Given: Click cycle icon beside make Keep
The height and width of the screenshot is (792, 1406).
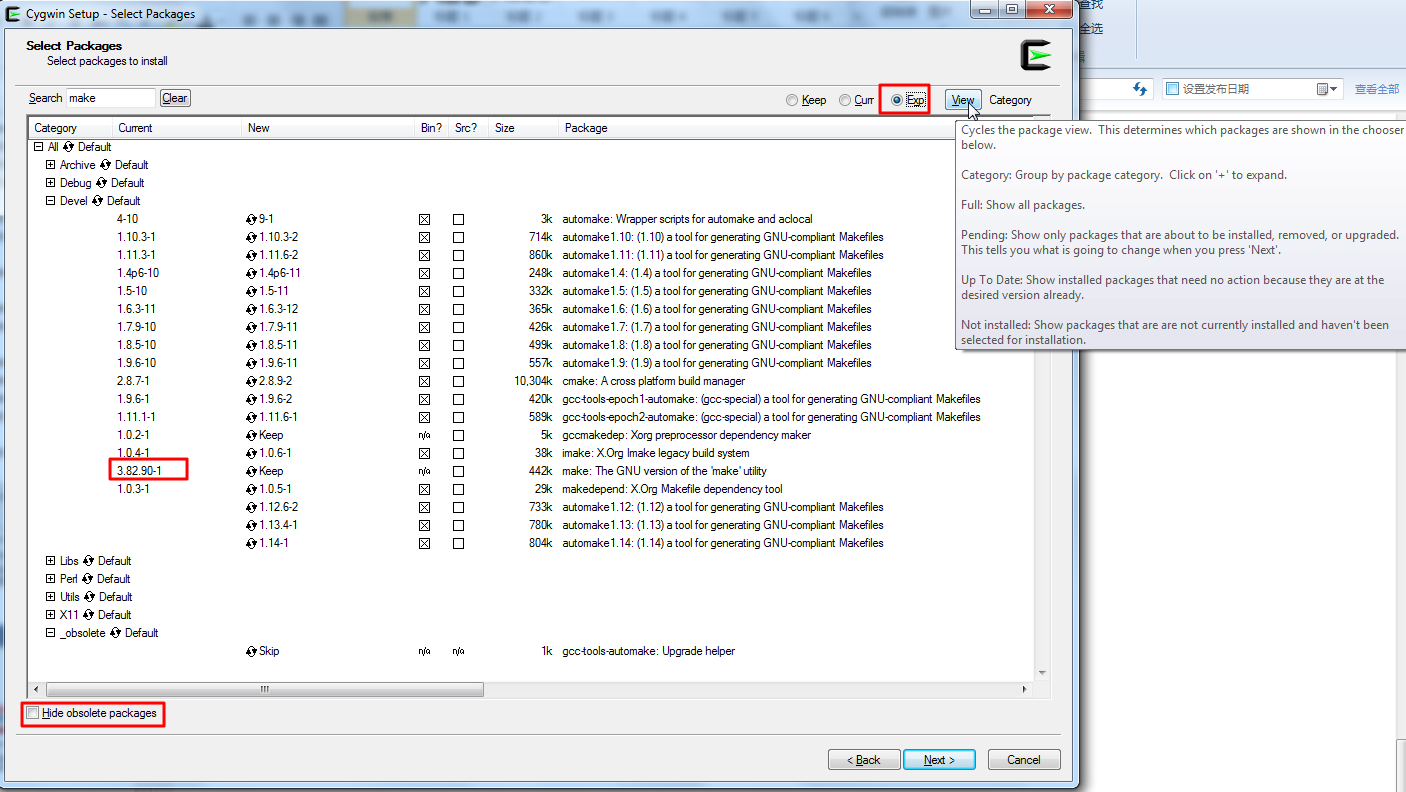Looking at the screenshot, I should [x=252, y=471].
